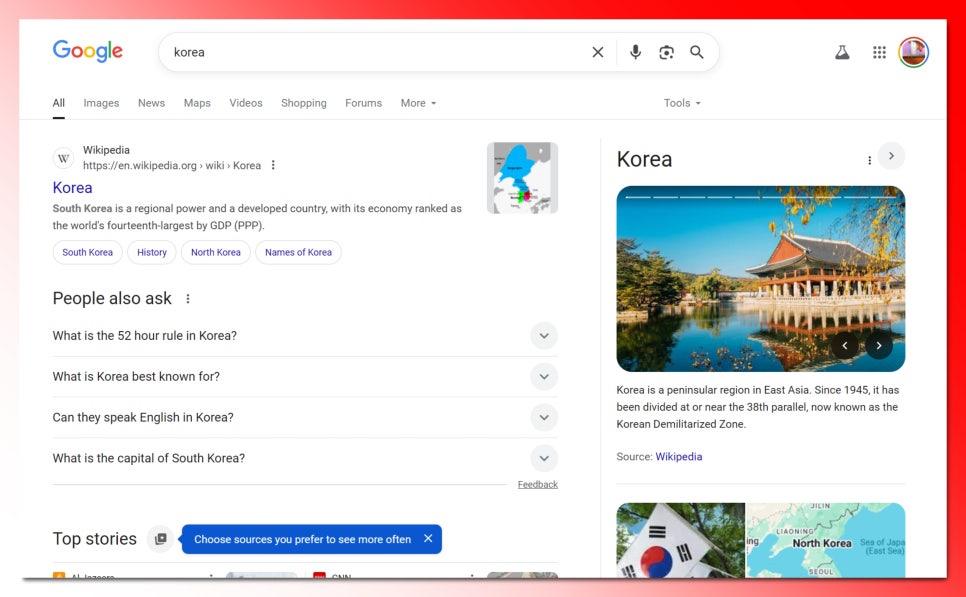Click the Names of Korea chip
Image resolution: width=966 pixels, height=597 pixels.
[298, 253]
